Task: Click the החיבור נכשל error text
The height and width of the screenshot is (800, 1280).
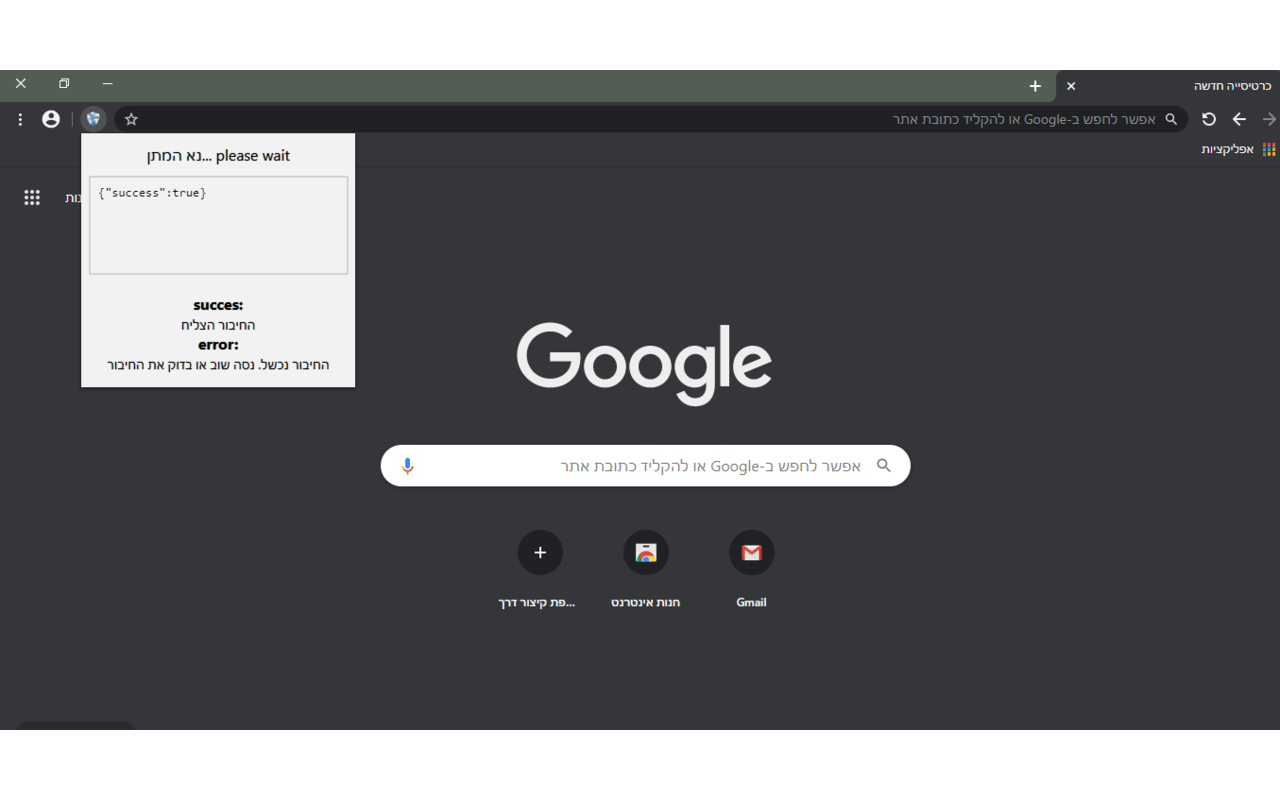Action: [x=218, y=365]
